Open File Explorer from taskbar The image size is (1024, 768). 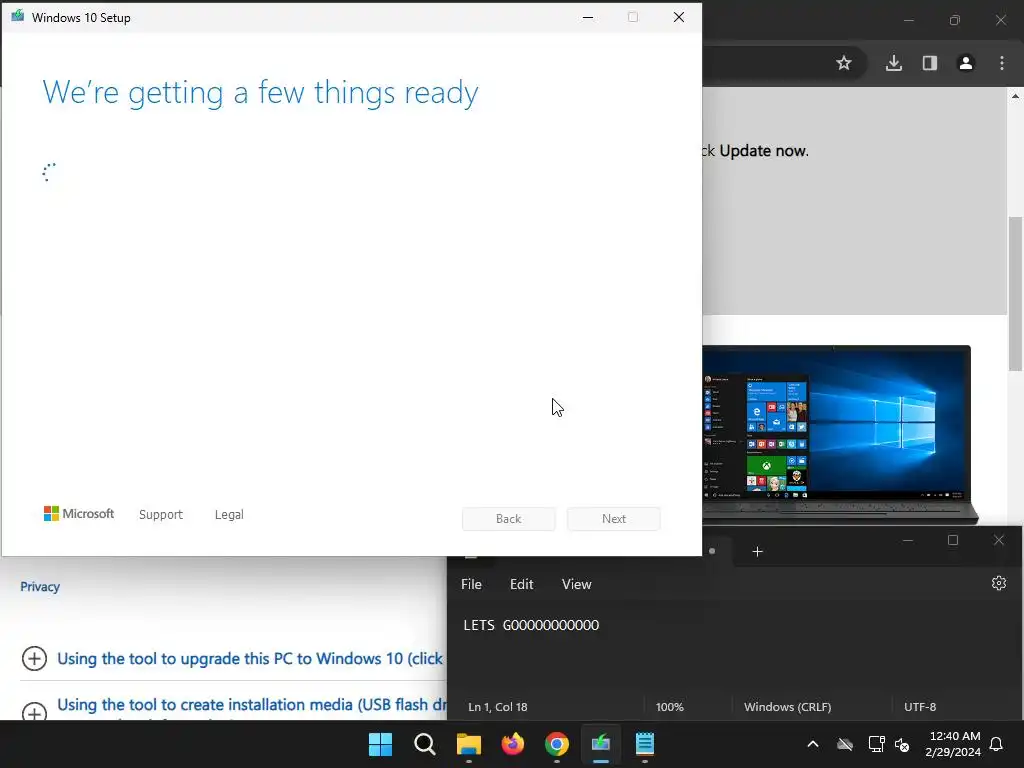pos(469,744)
